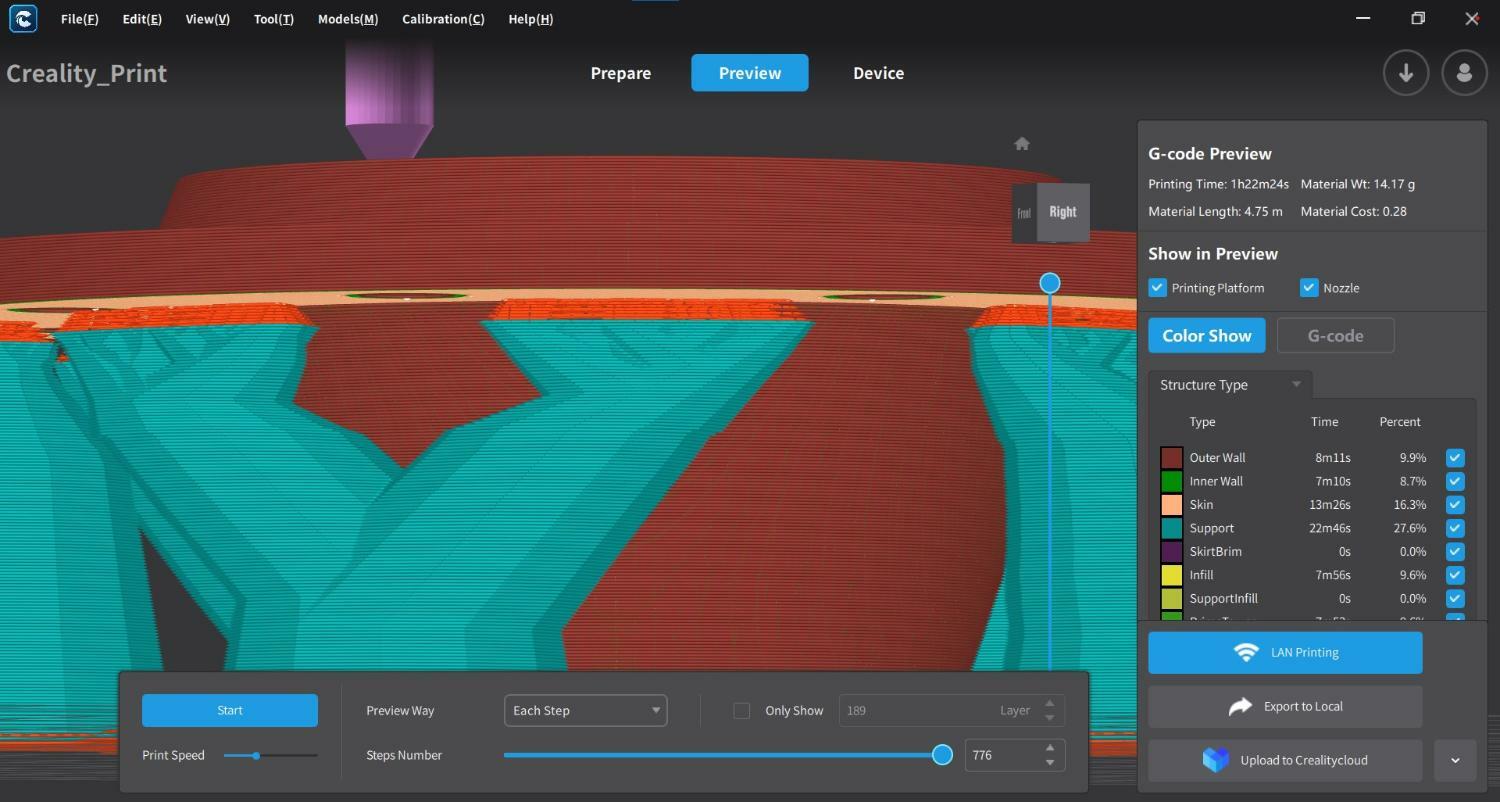
Task: Switch to the Device tab
Action: [879, 73]
